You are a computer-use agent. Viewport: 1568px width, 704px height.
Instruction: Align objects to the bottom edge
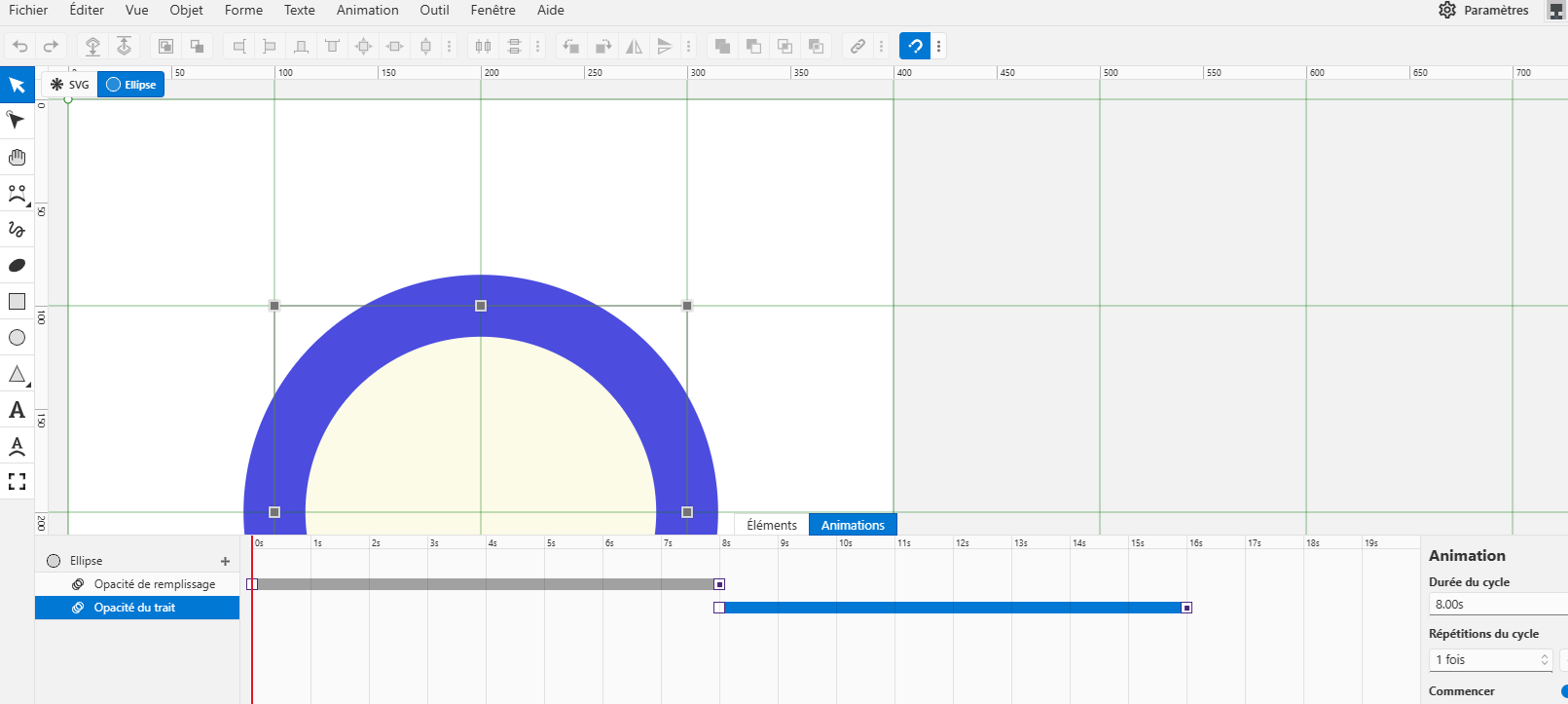tap(301, 46)
